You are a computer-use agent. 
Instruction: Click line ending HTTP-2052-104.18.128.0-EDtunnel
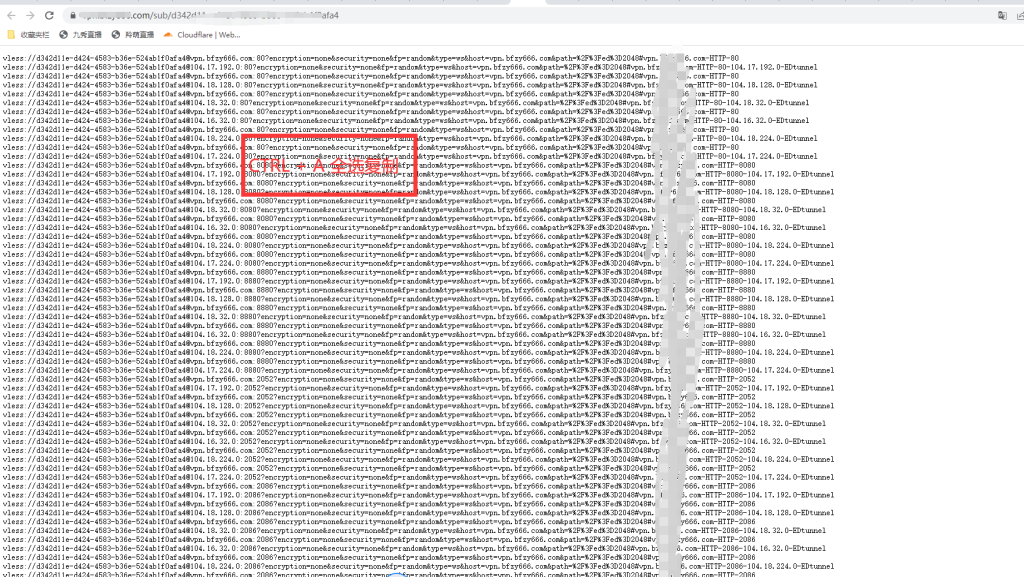coord(300,405)
